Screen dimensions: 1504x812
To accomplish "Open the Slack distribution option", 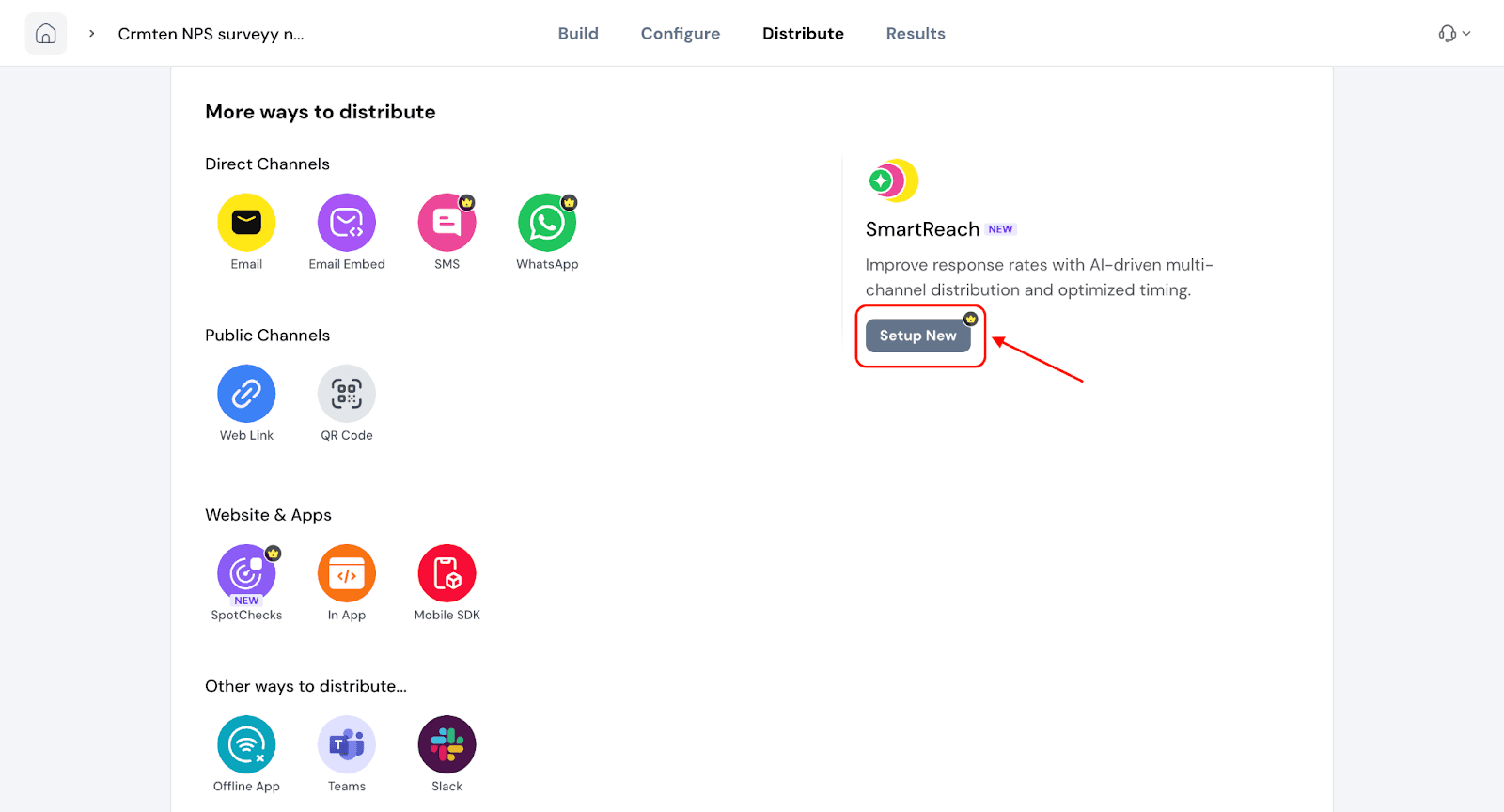I will point(446,744).
